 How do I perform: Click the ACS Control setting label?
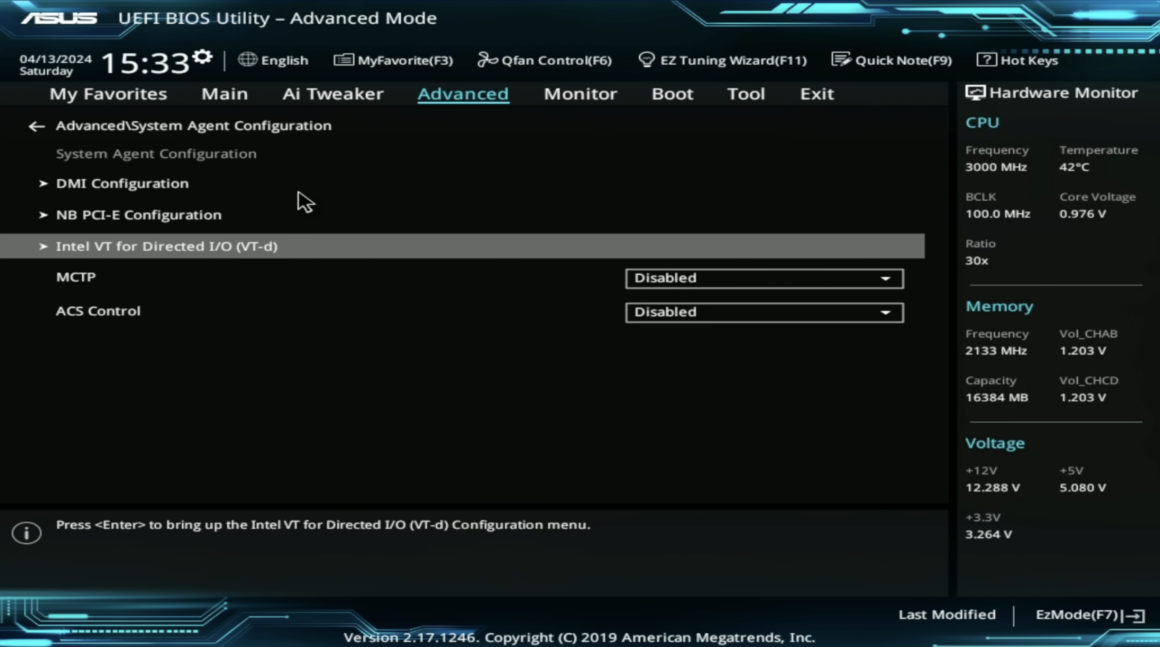[98, 311]
